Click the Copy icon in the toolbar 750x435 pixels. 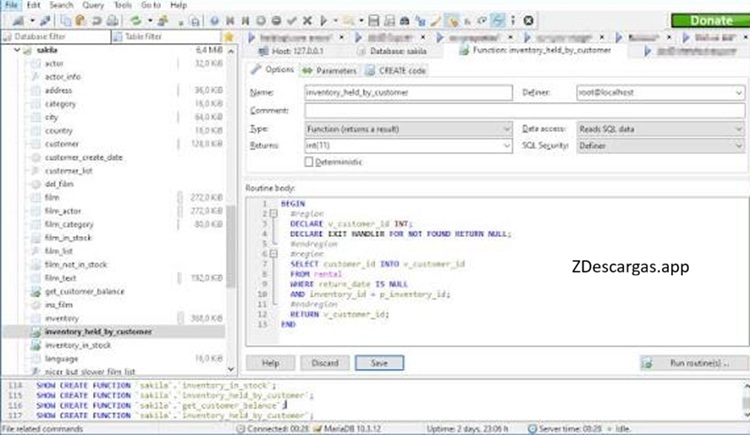click(x=66, y=21)
